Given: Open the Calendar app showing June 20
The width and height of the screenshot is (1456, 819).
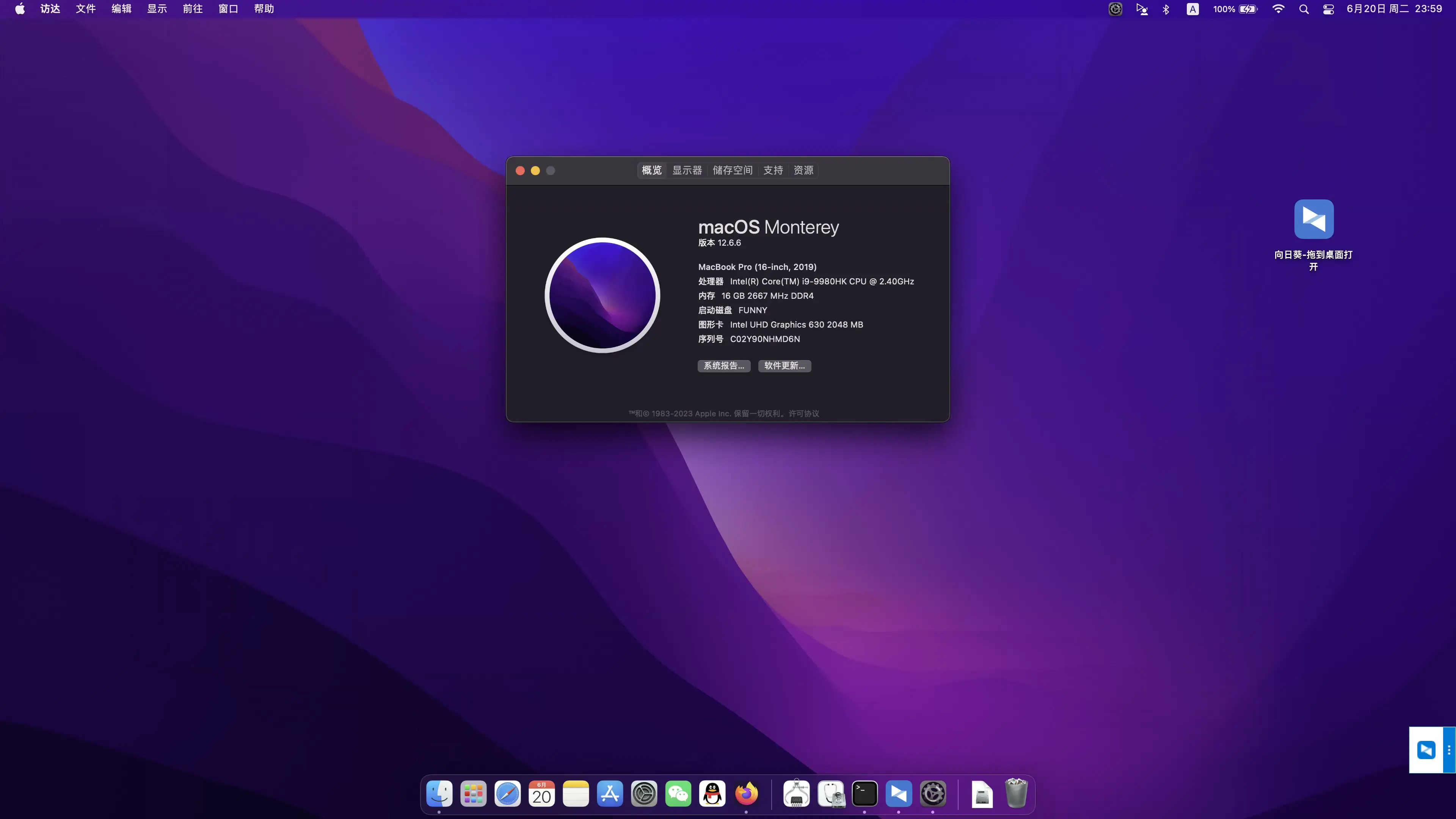Looking at the screenshot, I should tap(541, 794).
